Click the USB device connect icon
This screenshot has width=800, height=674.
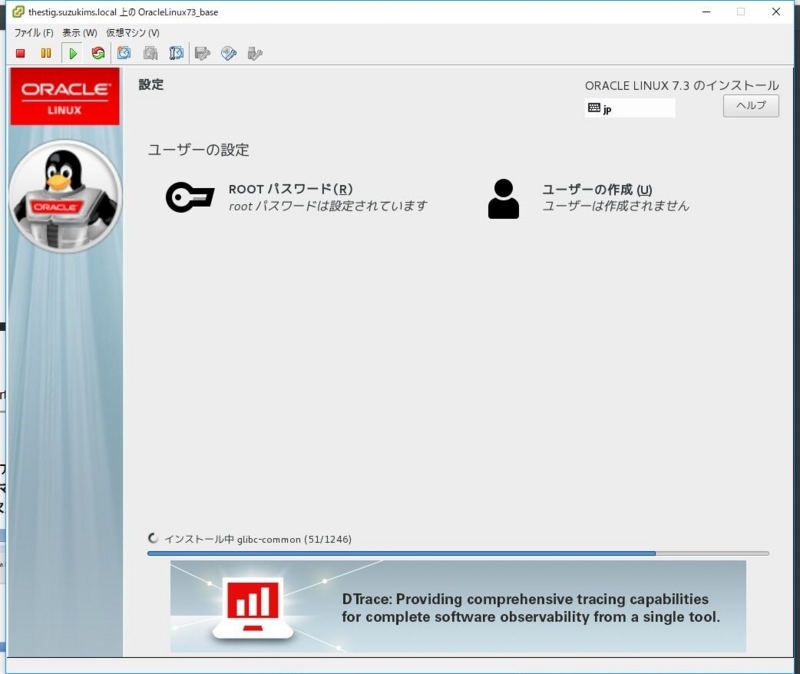pos(255,53)
